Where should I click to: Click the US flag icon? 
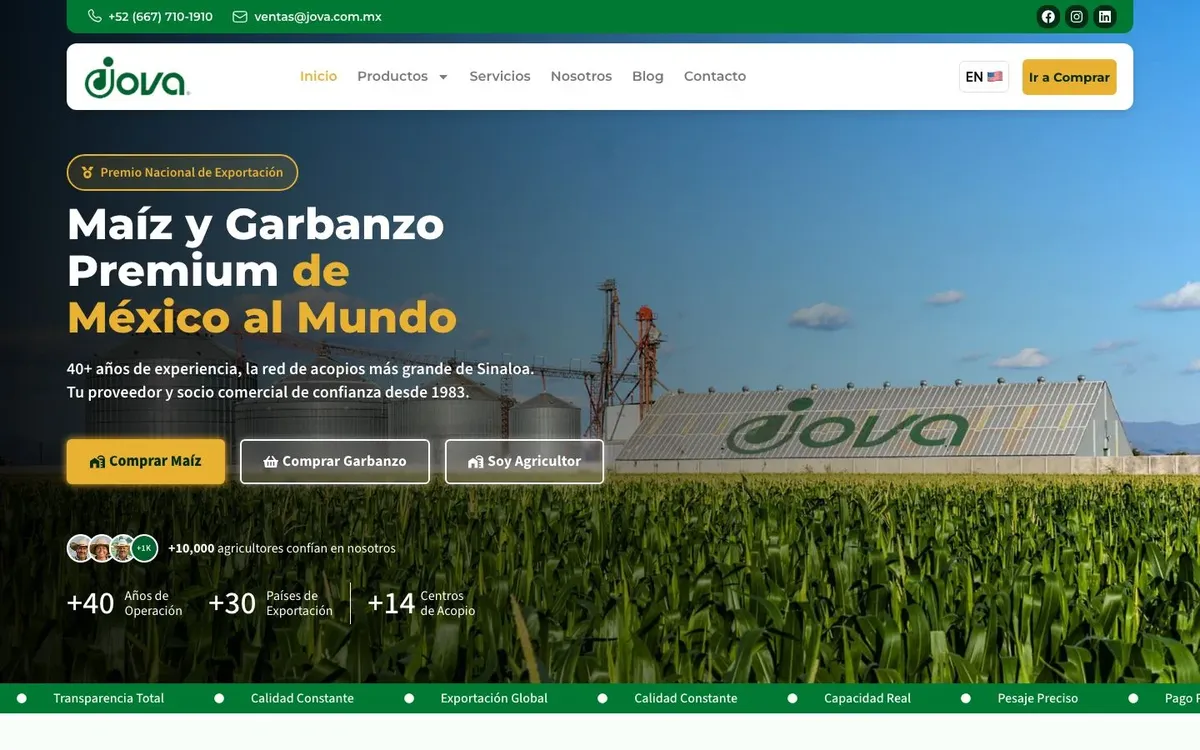click(995, 77)
